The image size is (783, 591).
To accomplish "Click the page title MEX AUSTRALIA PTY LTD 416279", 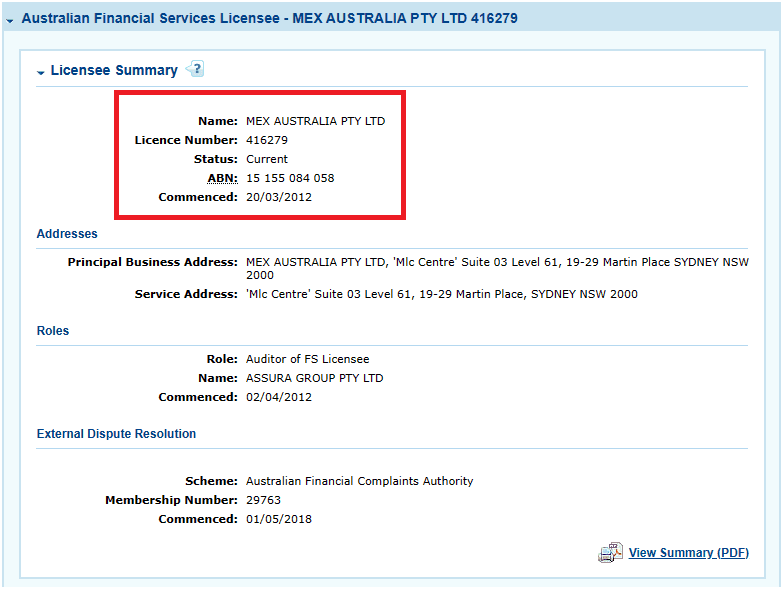I will tap(405, 18).
